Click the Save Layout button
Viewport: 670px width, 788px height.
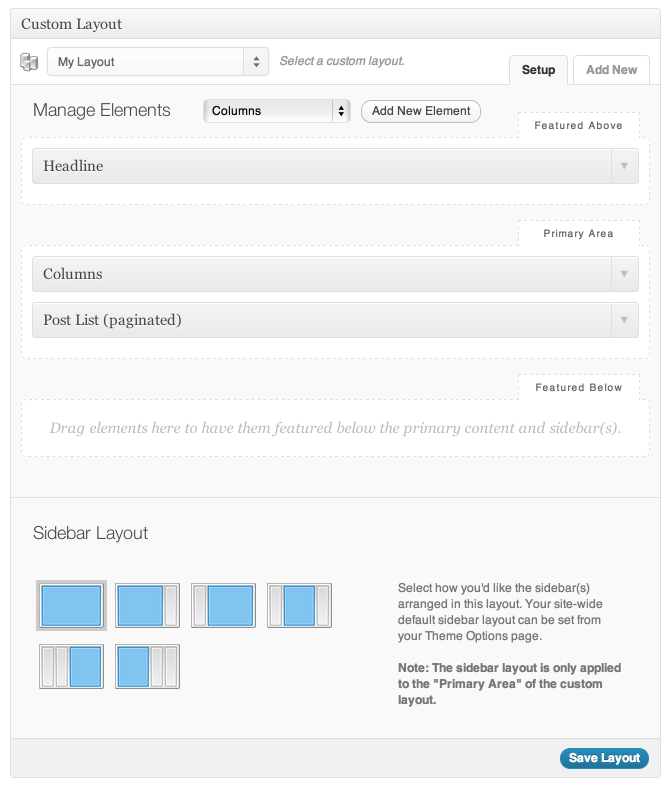click(604, 758)
